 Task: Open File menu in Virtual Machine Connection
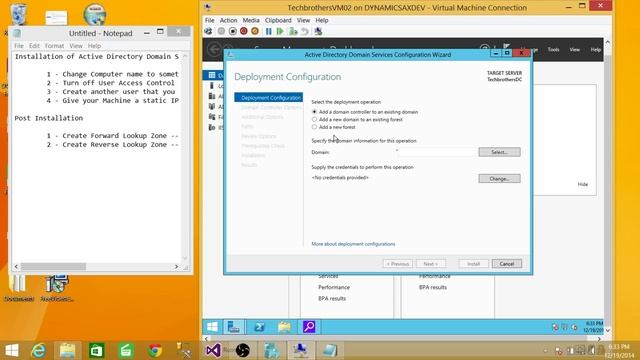(x=209, y=20)
